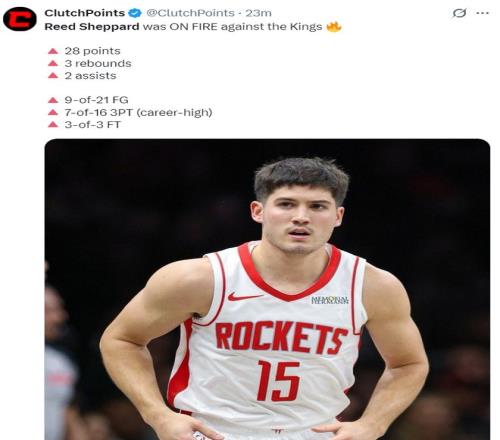The image size is (500, 440).
Task: Open the Rockets player photo
Action: (267, 289)
